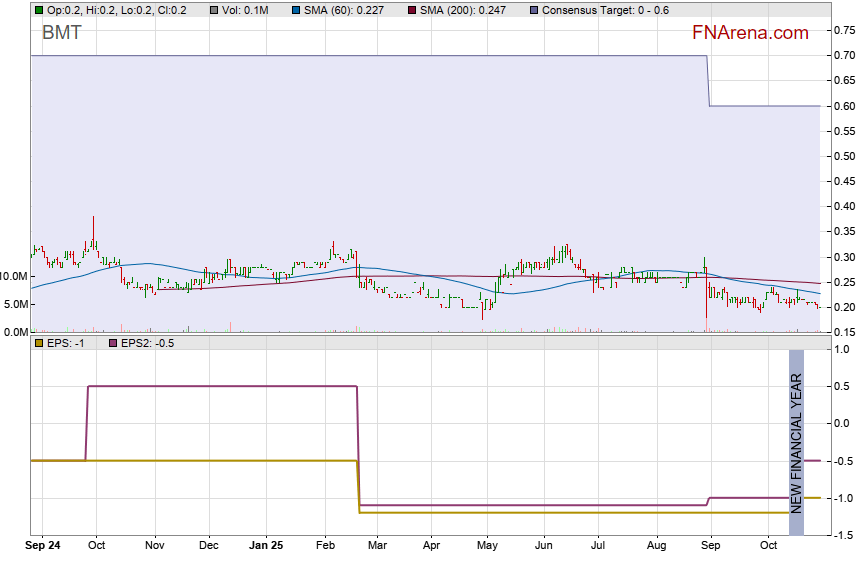Select the Nov label on the time axis

coord(154,547)
